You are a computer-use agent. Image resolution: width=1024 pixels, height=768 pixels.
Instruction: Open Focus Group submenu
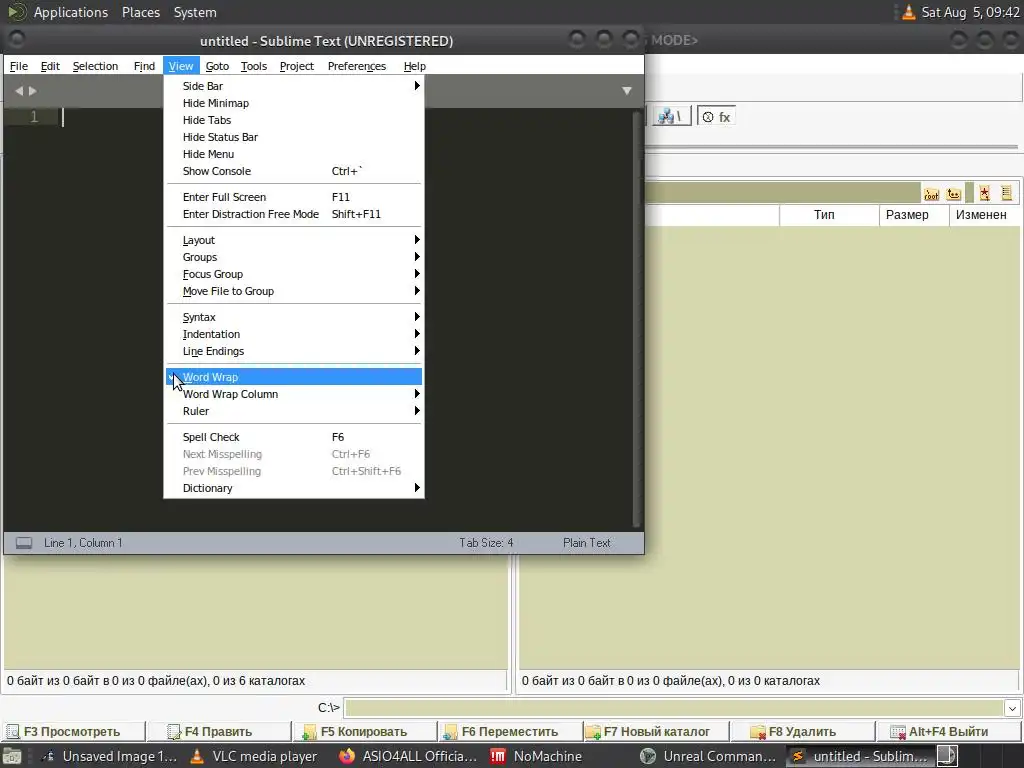click(293, 274)
